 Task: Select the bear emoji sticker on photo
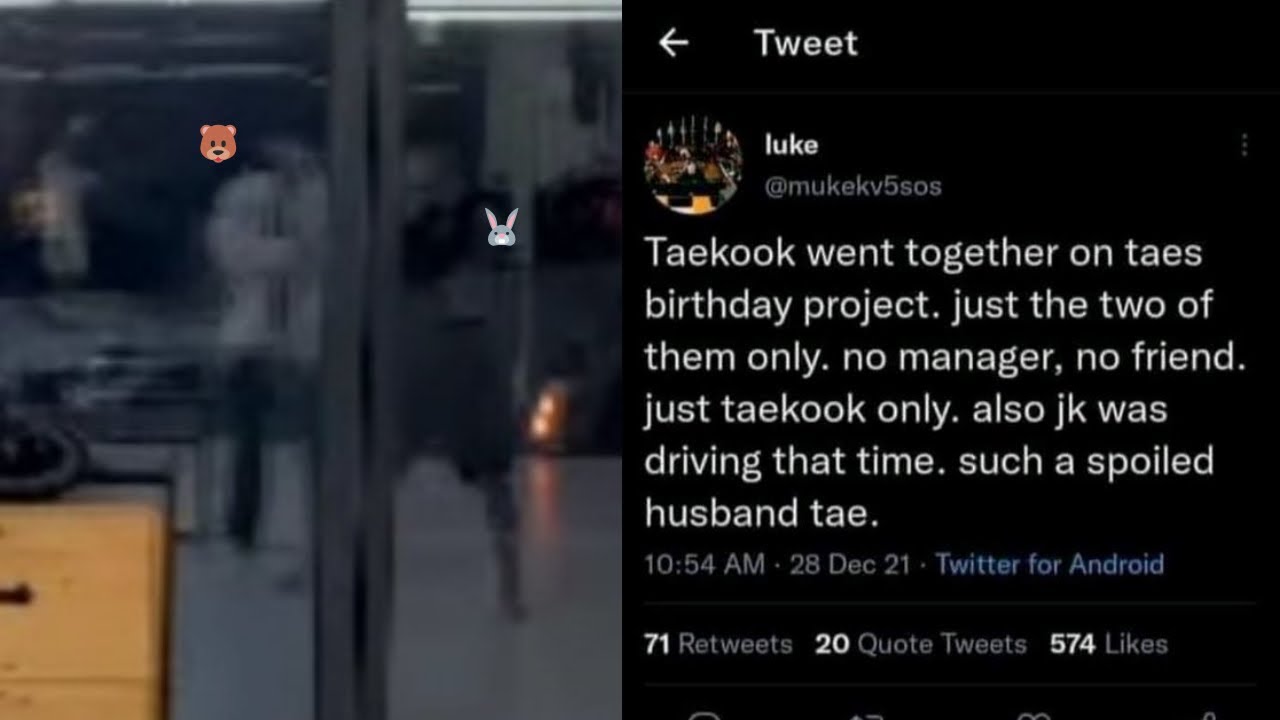coord(218,143)
